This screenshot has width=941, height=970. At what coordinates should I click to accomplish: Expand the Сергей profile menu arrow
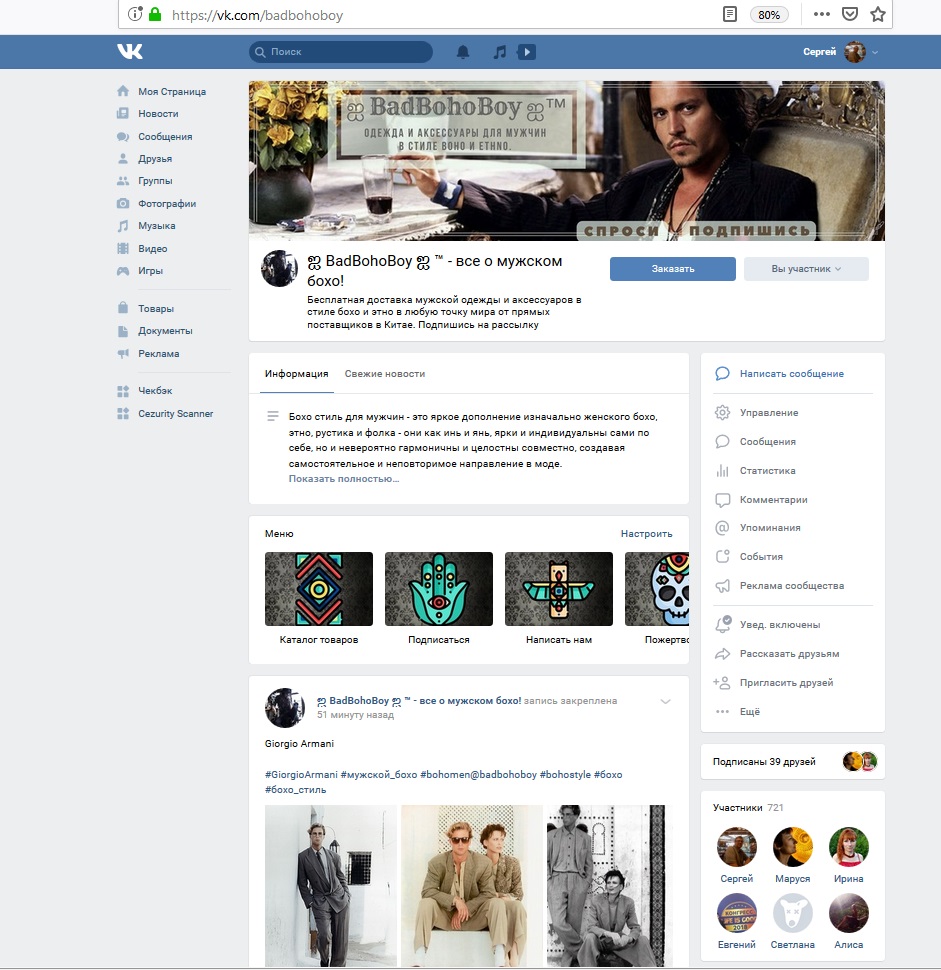click(875, 53)
